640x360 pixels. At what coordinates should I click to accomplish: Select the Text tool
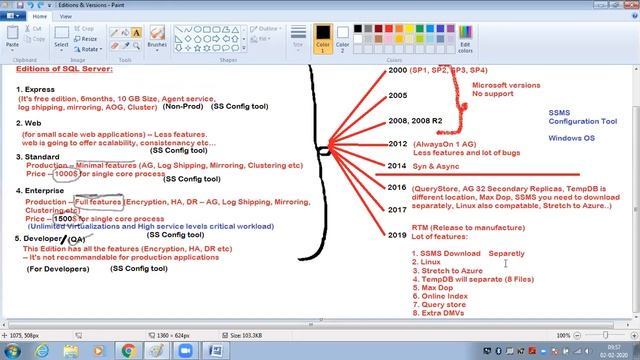click(x=136, y=33)
